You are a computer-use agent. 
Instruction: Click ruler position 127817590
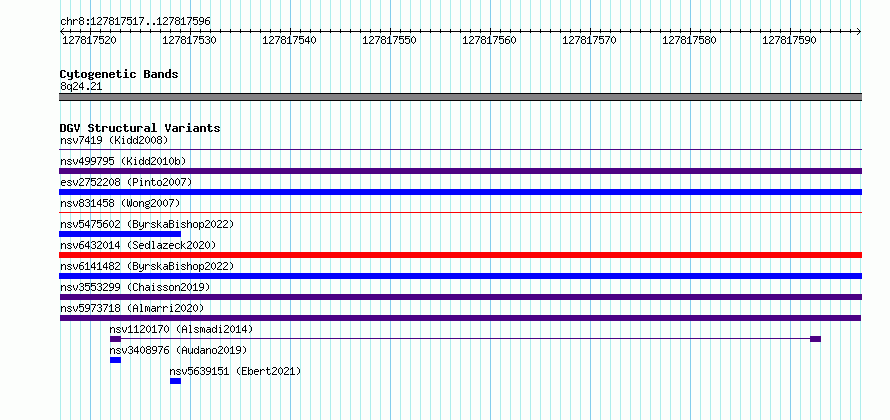790,40
